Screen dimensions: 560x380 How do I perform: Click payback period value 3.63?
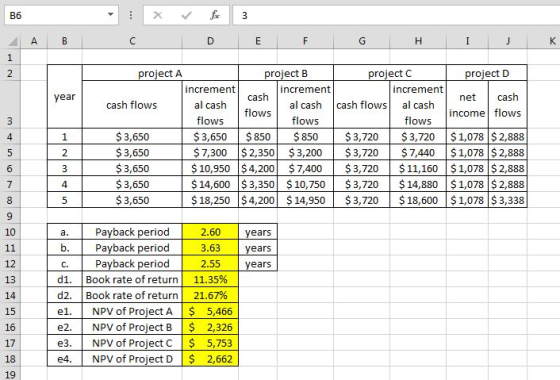(x=210, y=248)
